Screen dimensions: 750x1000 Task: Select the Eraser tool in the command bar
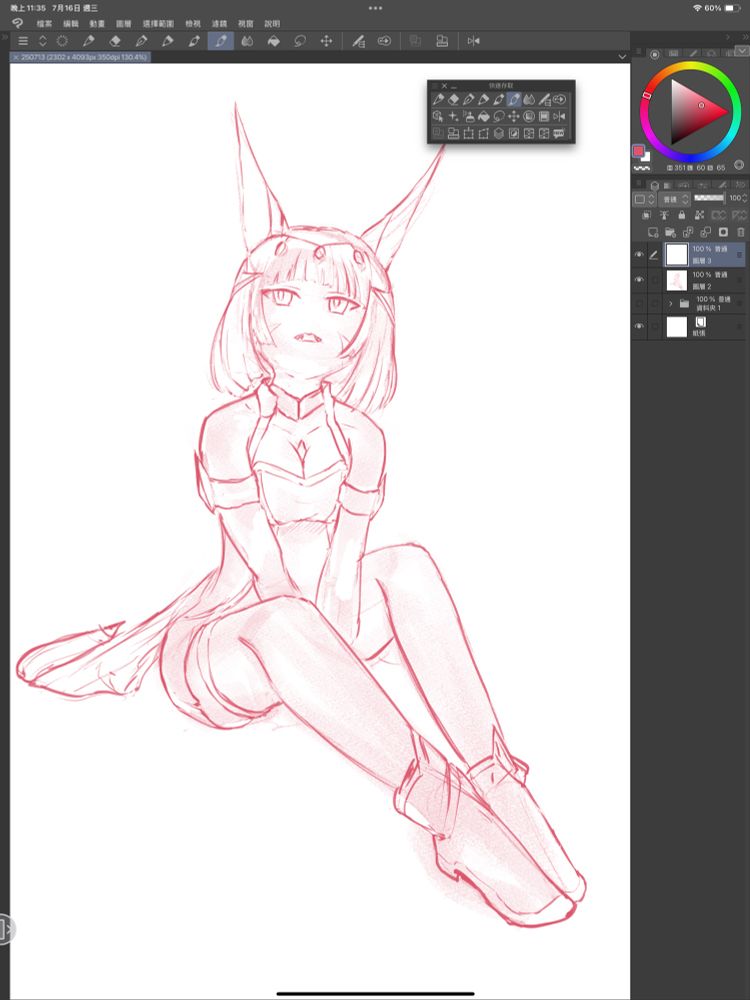click(115, 41)
